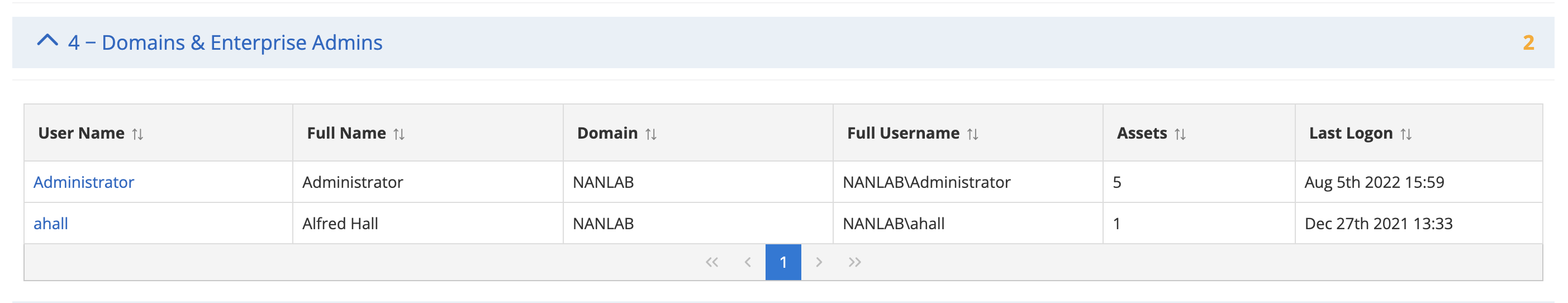Click the orange count badge 2
The image size is (1568, 303).
[1528, 42]
